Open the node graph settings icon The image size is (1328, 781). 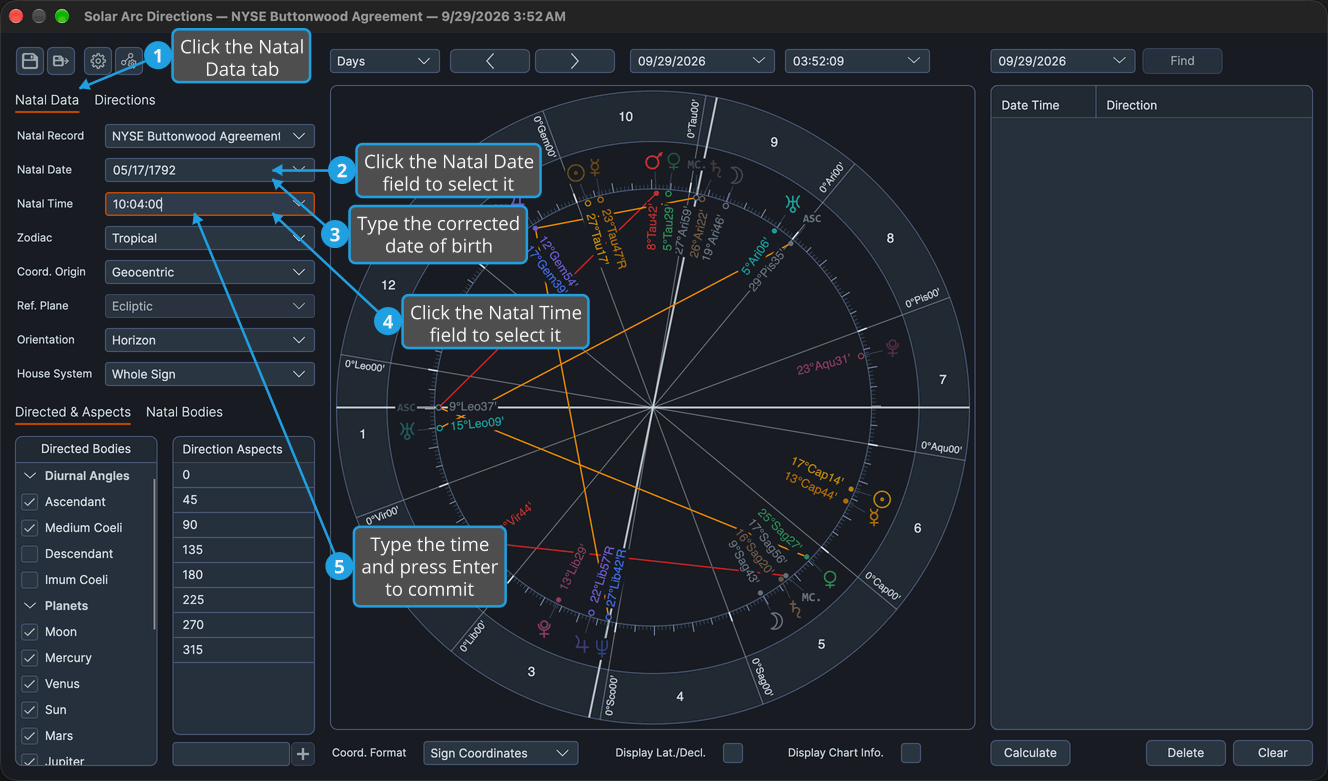[x=129, y=61]
